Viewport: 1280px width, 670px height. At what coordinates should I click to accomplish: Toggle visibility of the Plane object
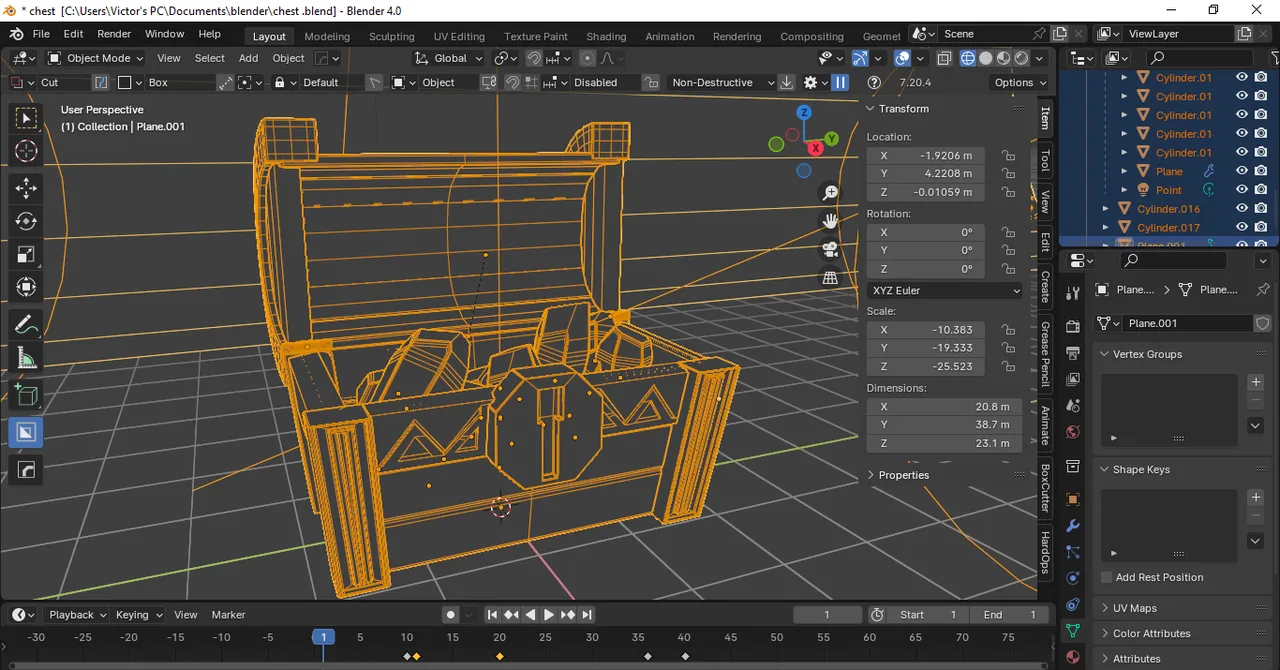click(x=1242, y=171)
